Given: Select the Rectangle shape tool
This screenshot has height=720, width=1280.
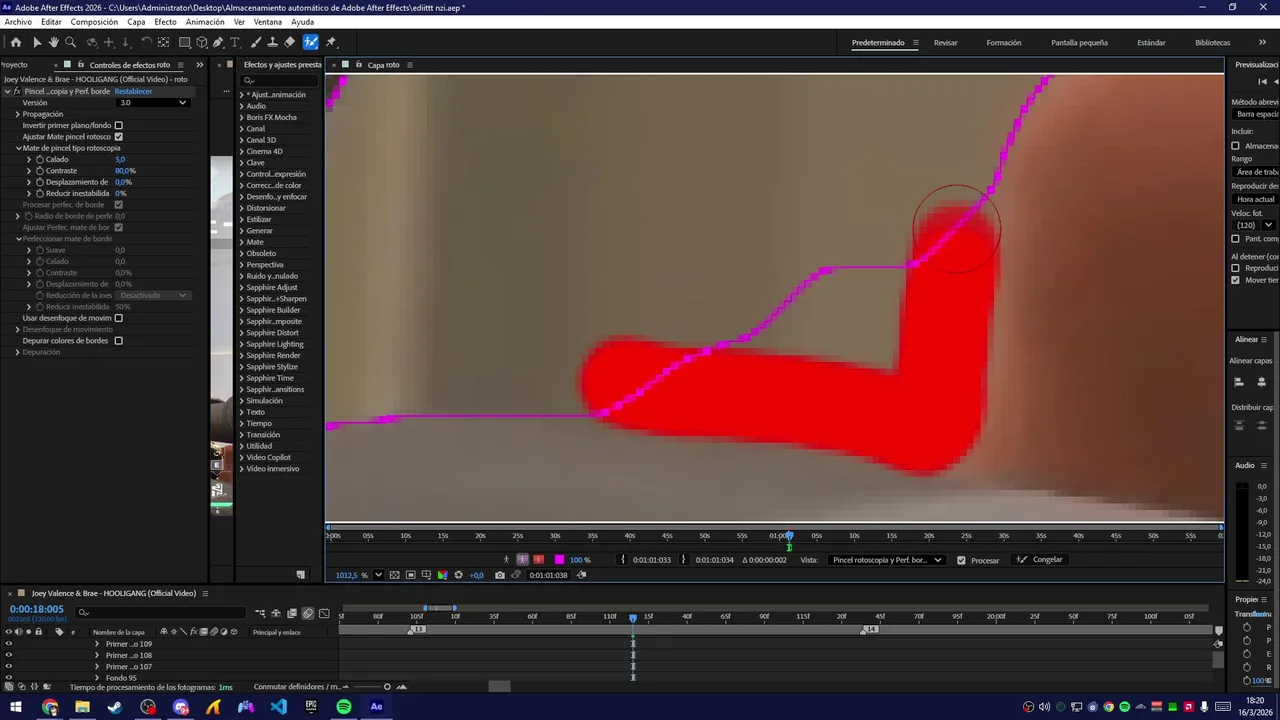Looking at the screenshot, I should tap(185, 42).
